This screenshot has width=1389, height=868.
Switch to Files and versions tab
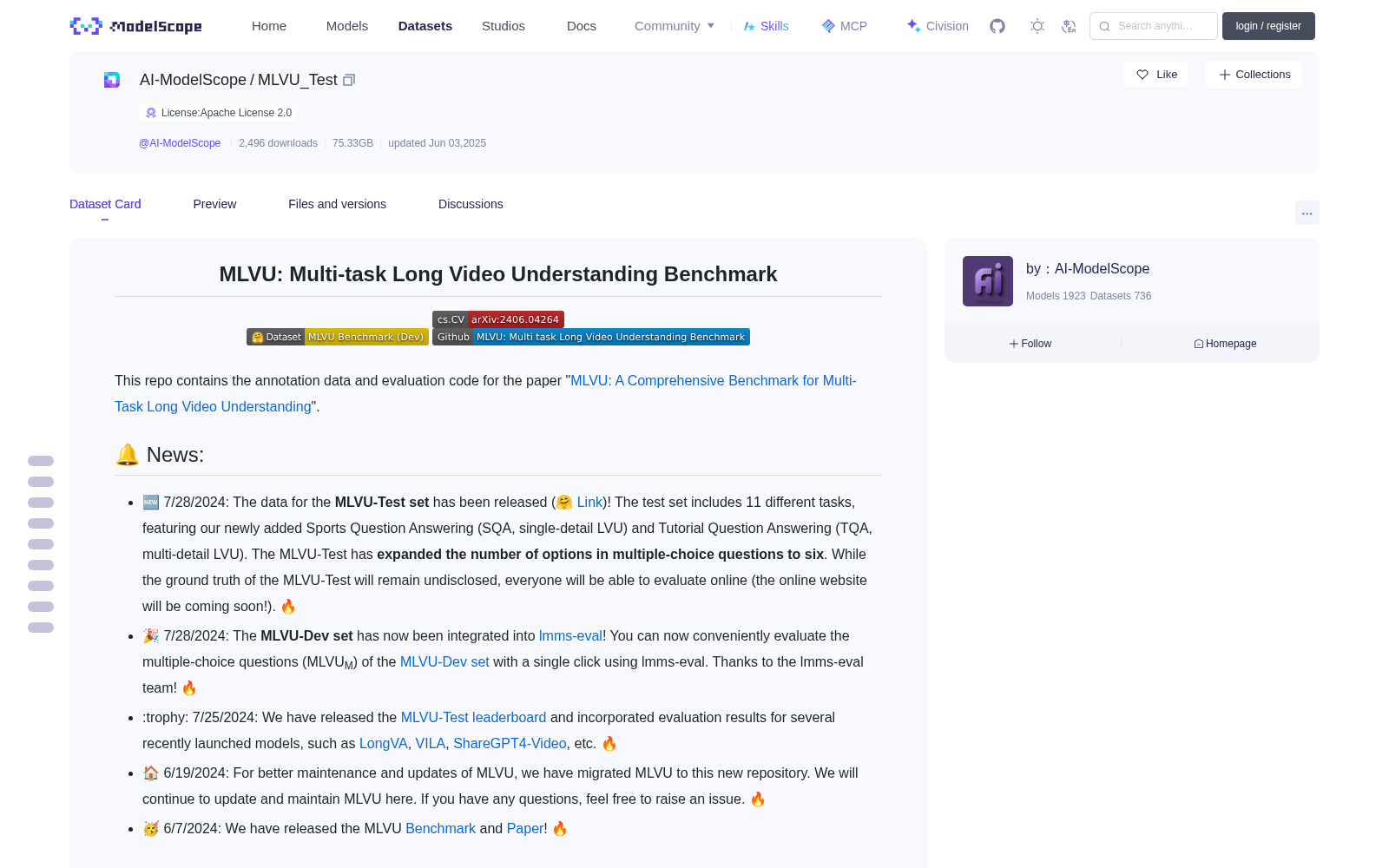pos(337,204)
